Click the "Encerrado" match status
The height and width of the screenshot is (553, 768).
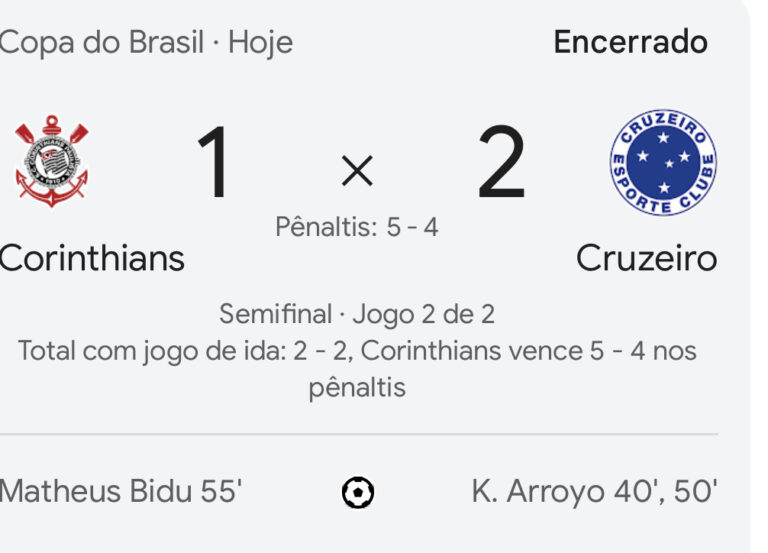click(x=630, y=42)
